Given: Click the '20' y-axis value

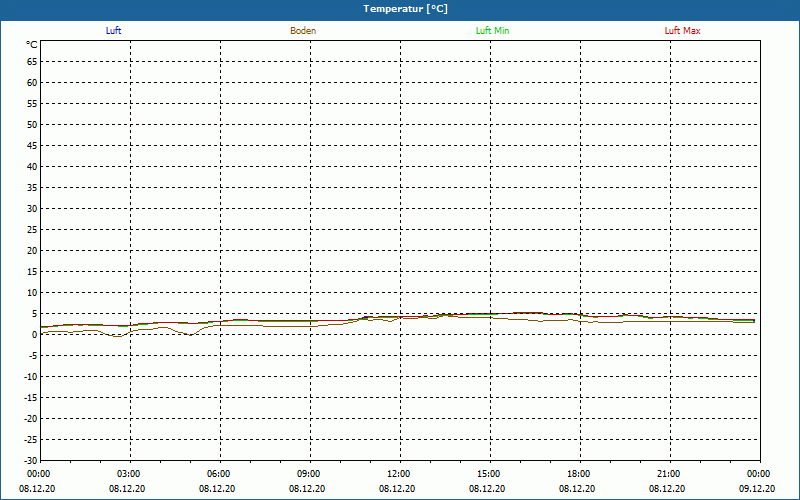Looking at the screenshot, I should tap(32, 251).
